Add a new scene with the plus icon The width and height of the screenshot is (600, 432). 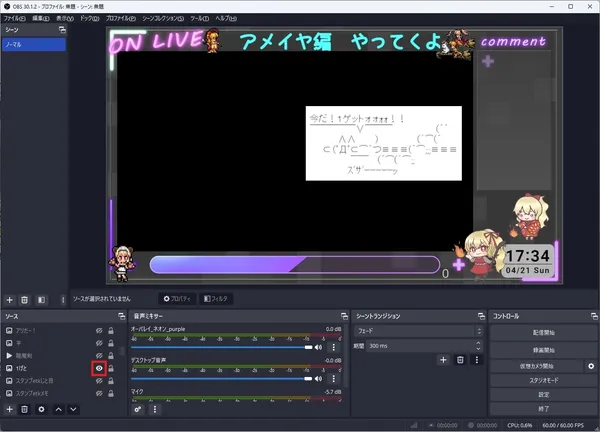click(9, 299)
